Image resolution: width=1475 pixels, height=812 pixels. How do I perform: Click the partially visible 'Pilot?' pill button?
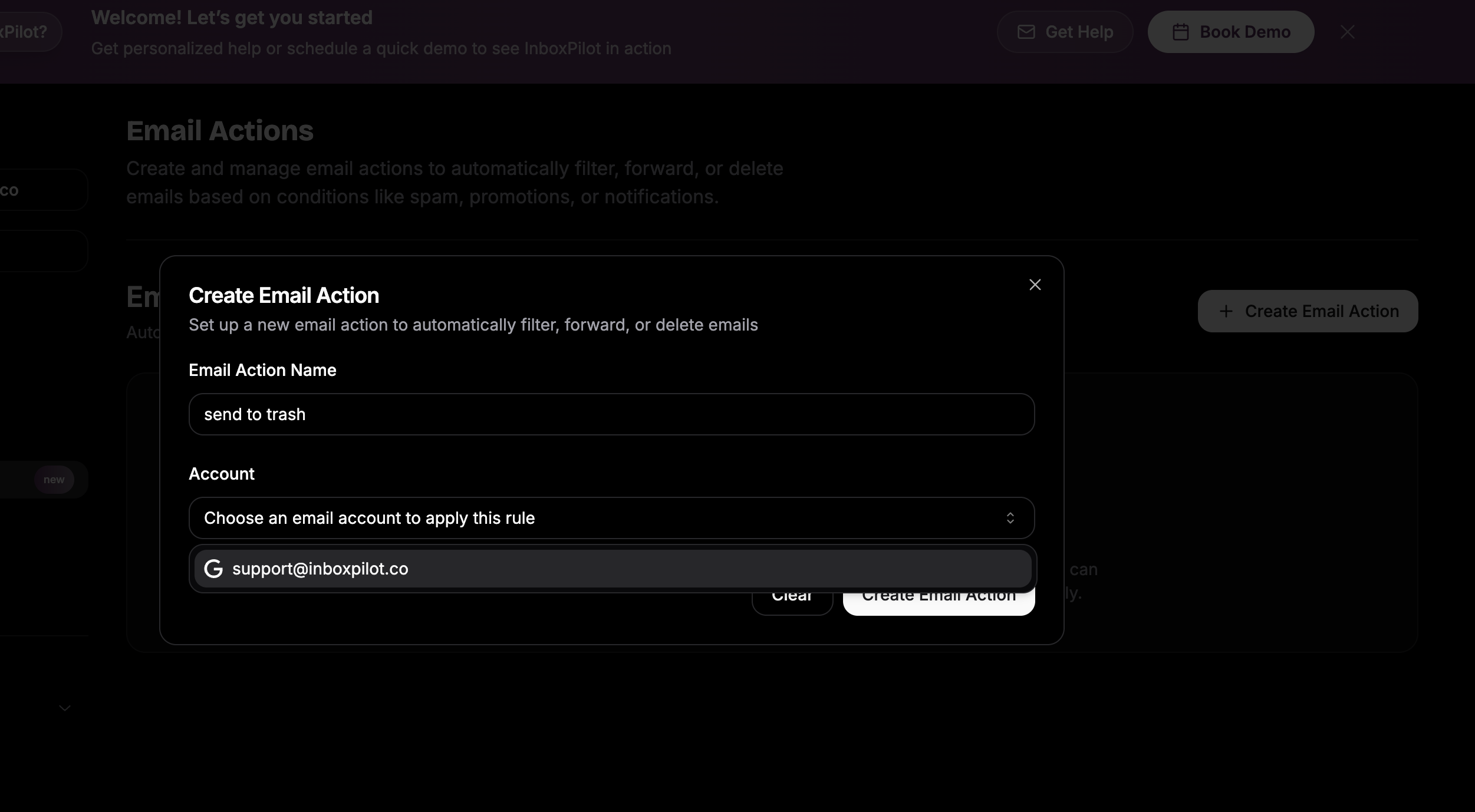(x=27, y=32)
